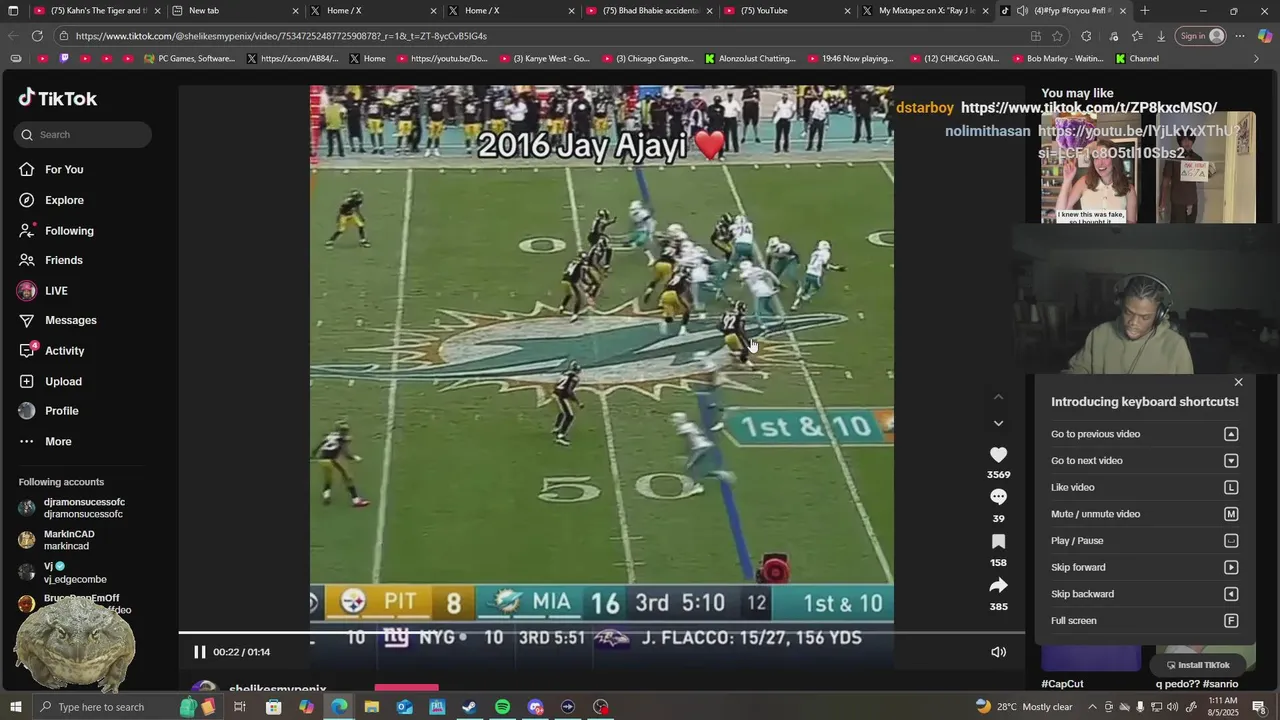
Task: Expand the bookmarks bar overflow chevron
Action: pos(1256,59)
